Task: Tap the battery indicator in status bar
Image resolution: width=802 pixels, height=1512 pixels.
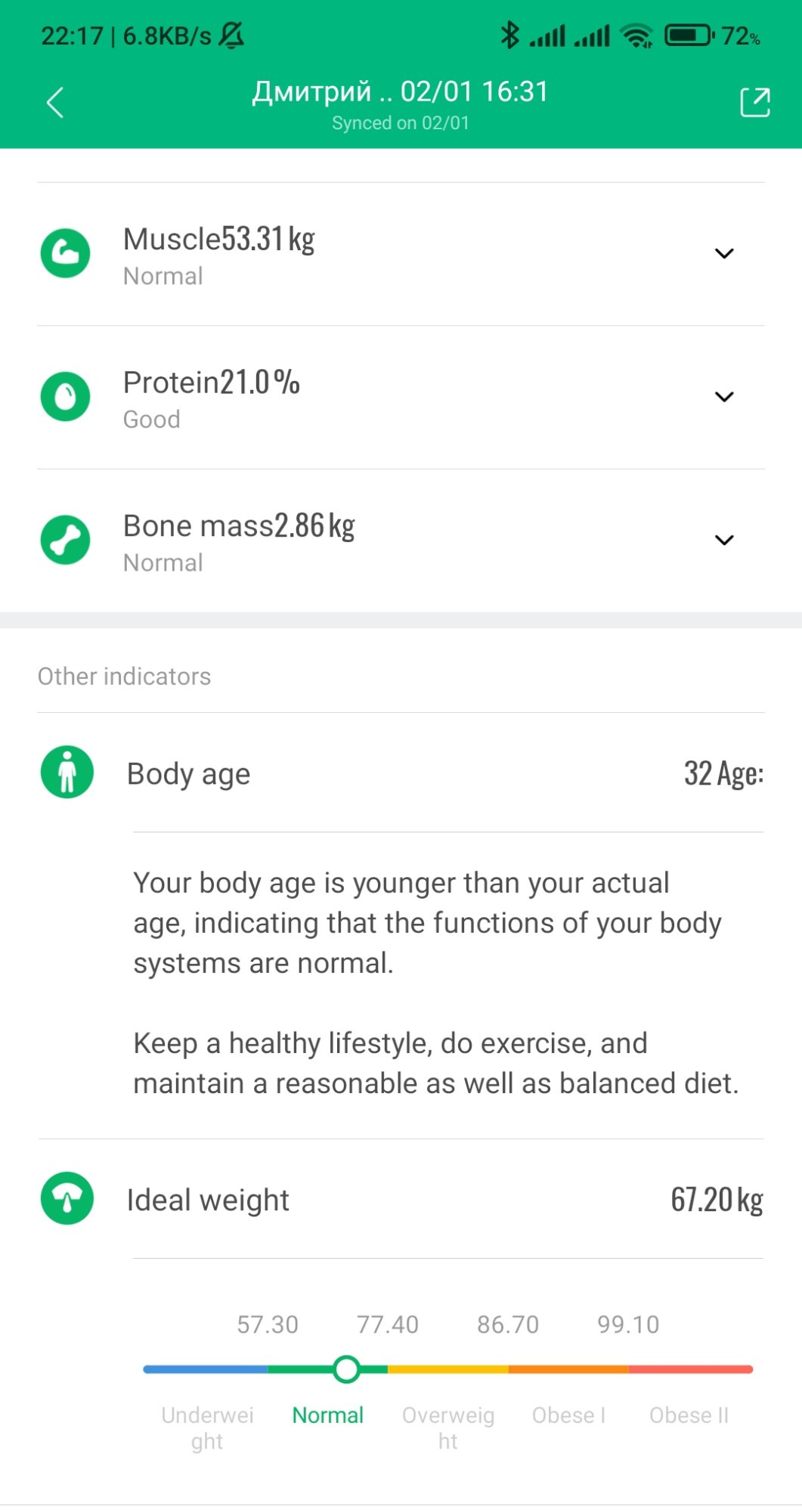Action: tap(688, 36)
